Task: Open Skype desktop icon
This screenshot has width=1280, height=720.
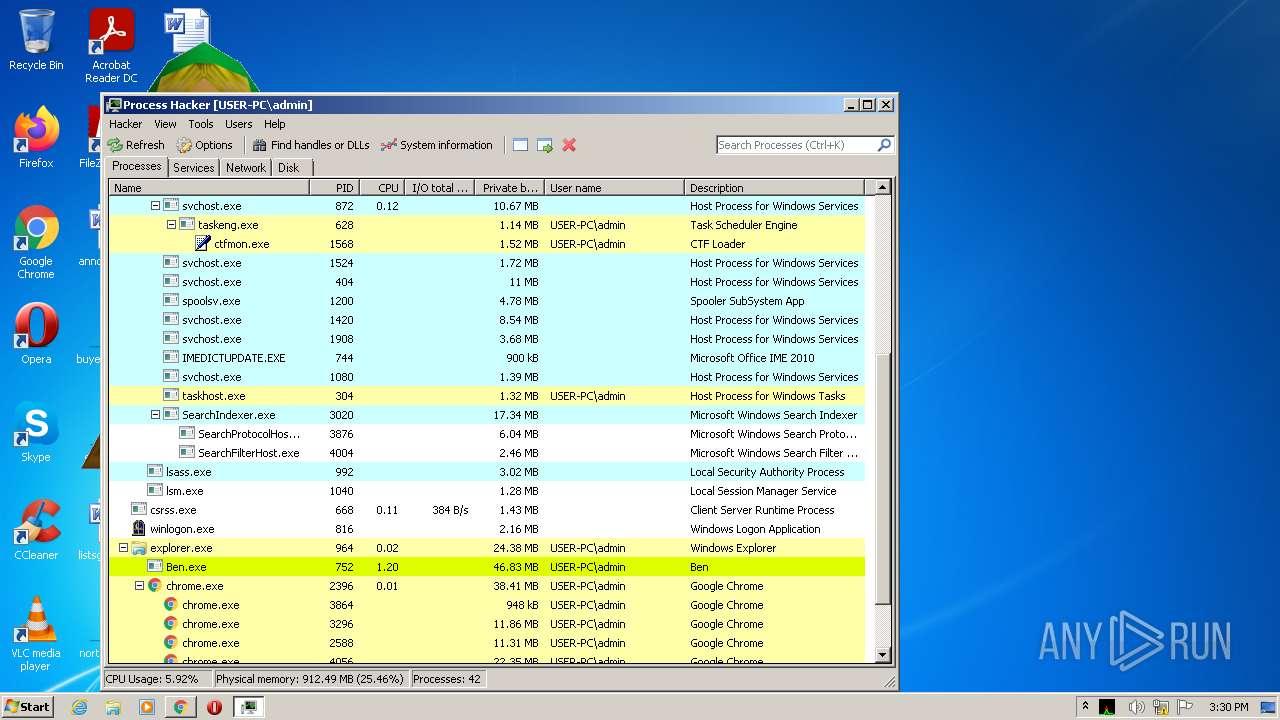Action: coord(36,432)
